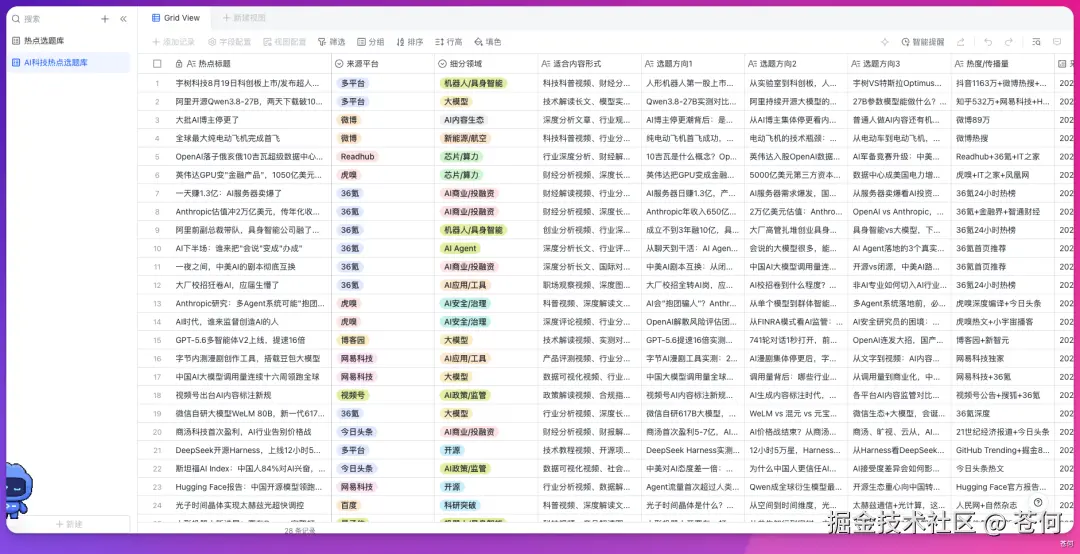Redo the last action
Viewport: 1080px width, 554px height.
point(1008,42)
